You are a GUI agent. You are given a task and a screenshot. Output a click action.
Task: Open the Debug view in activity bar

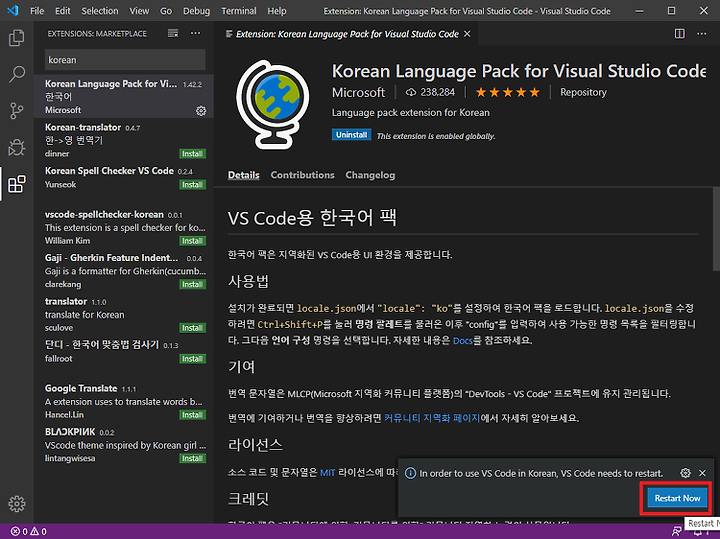pyautogui.click(x=17, y=147)
